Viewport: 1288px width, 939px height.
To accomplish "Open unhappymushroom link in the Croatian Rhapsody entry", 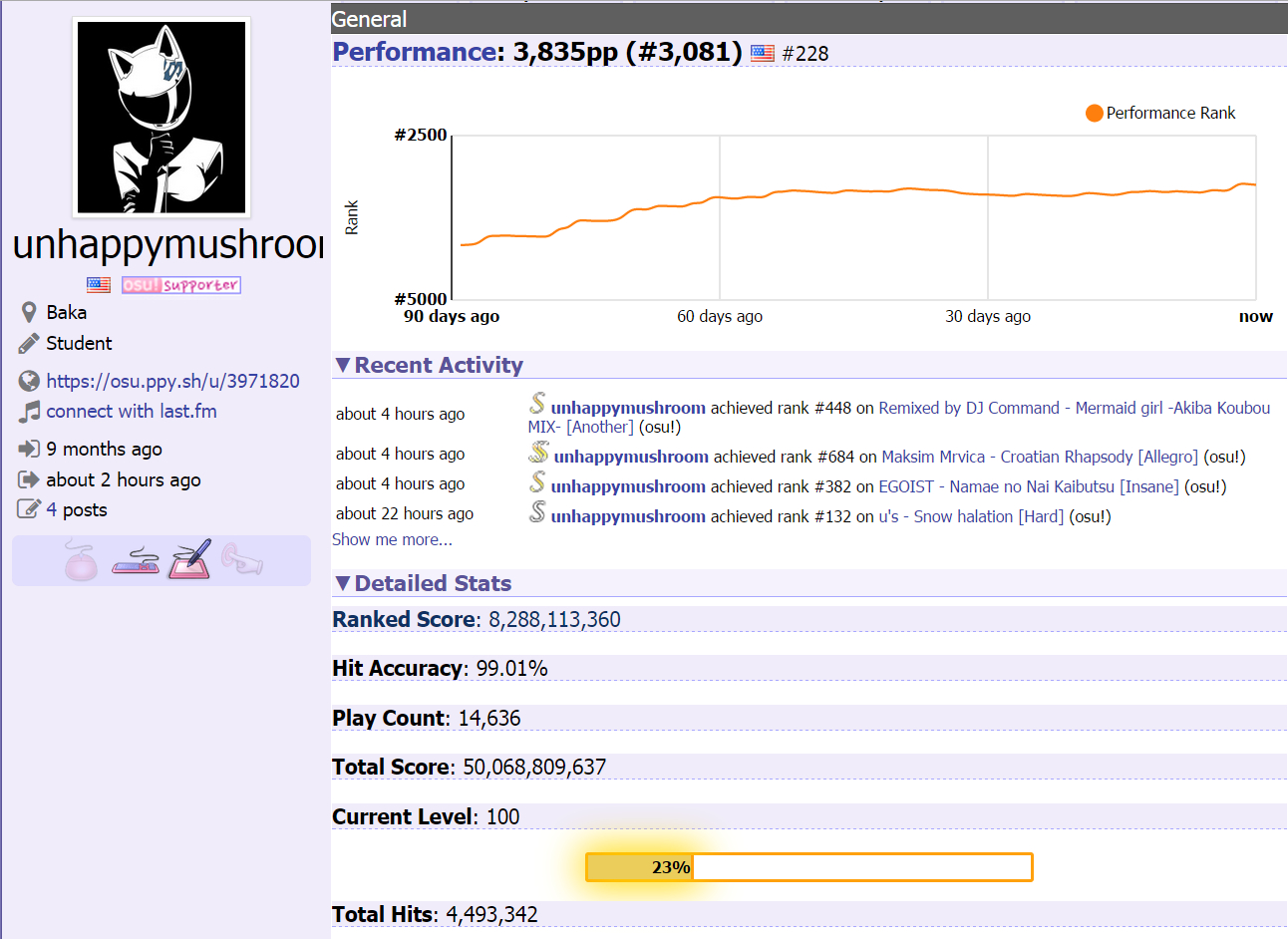I will point(631,457).
